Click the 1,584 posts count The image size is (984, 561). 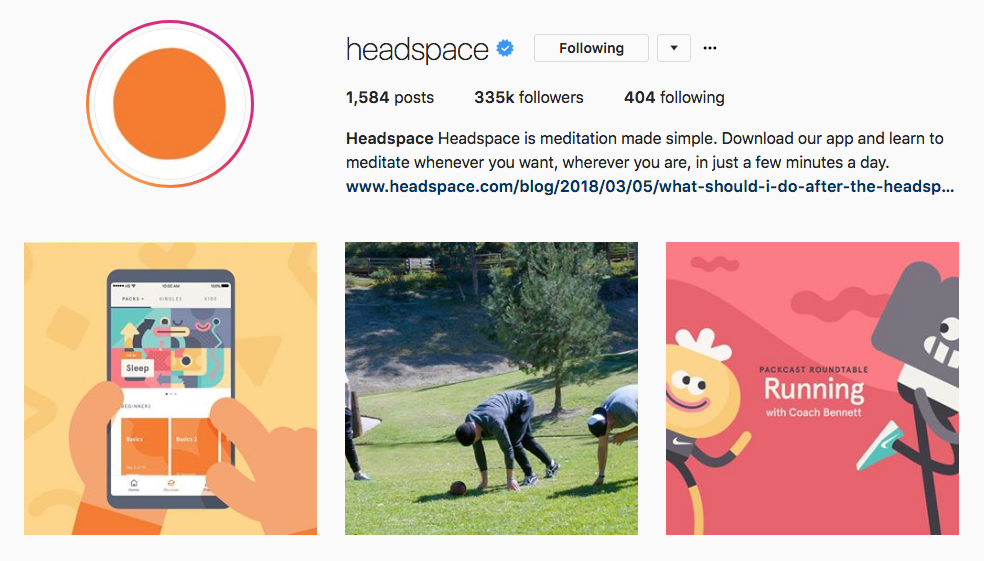390,97
